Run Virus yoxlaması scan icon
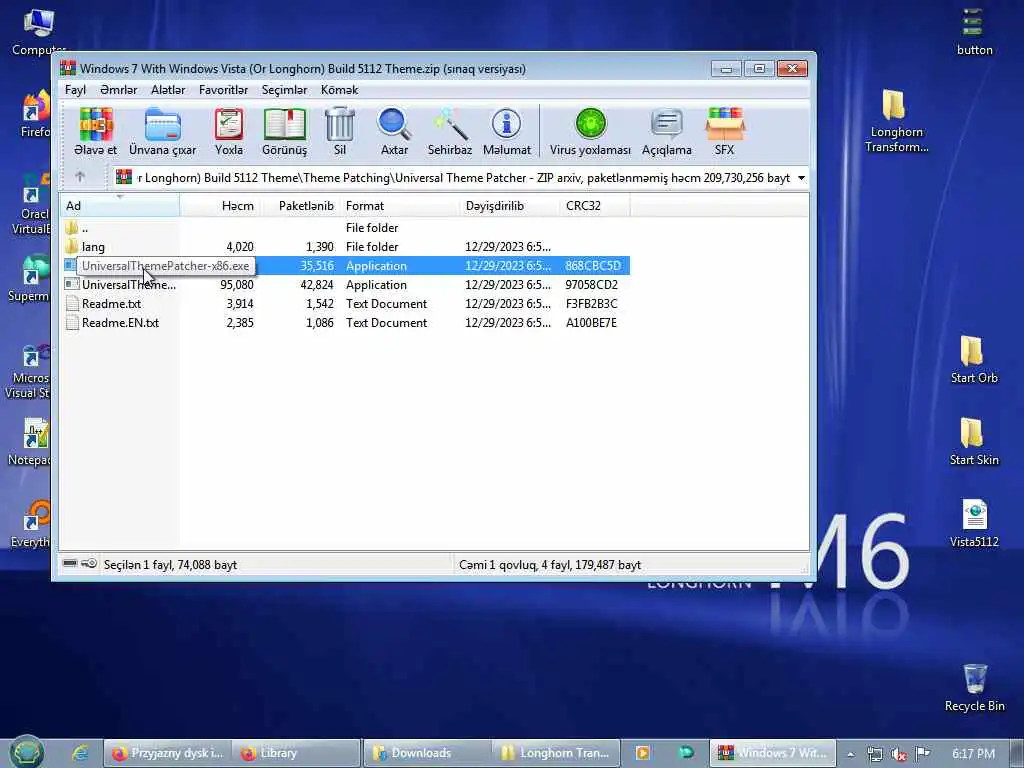The image size is (1024, 768). click(590, 132)
